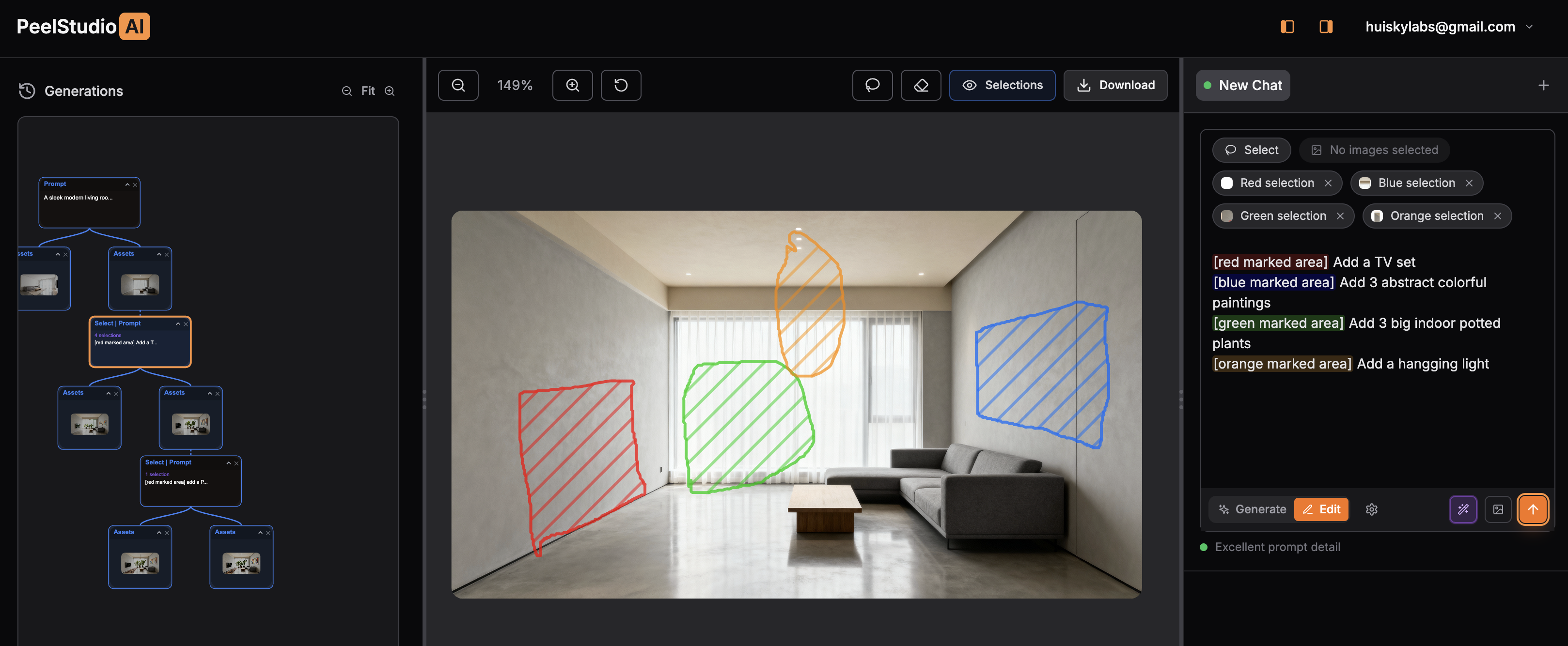Click the attach image icon near send
This screenshot has width=1568, height=646.
click(1498, 509)
